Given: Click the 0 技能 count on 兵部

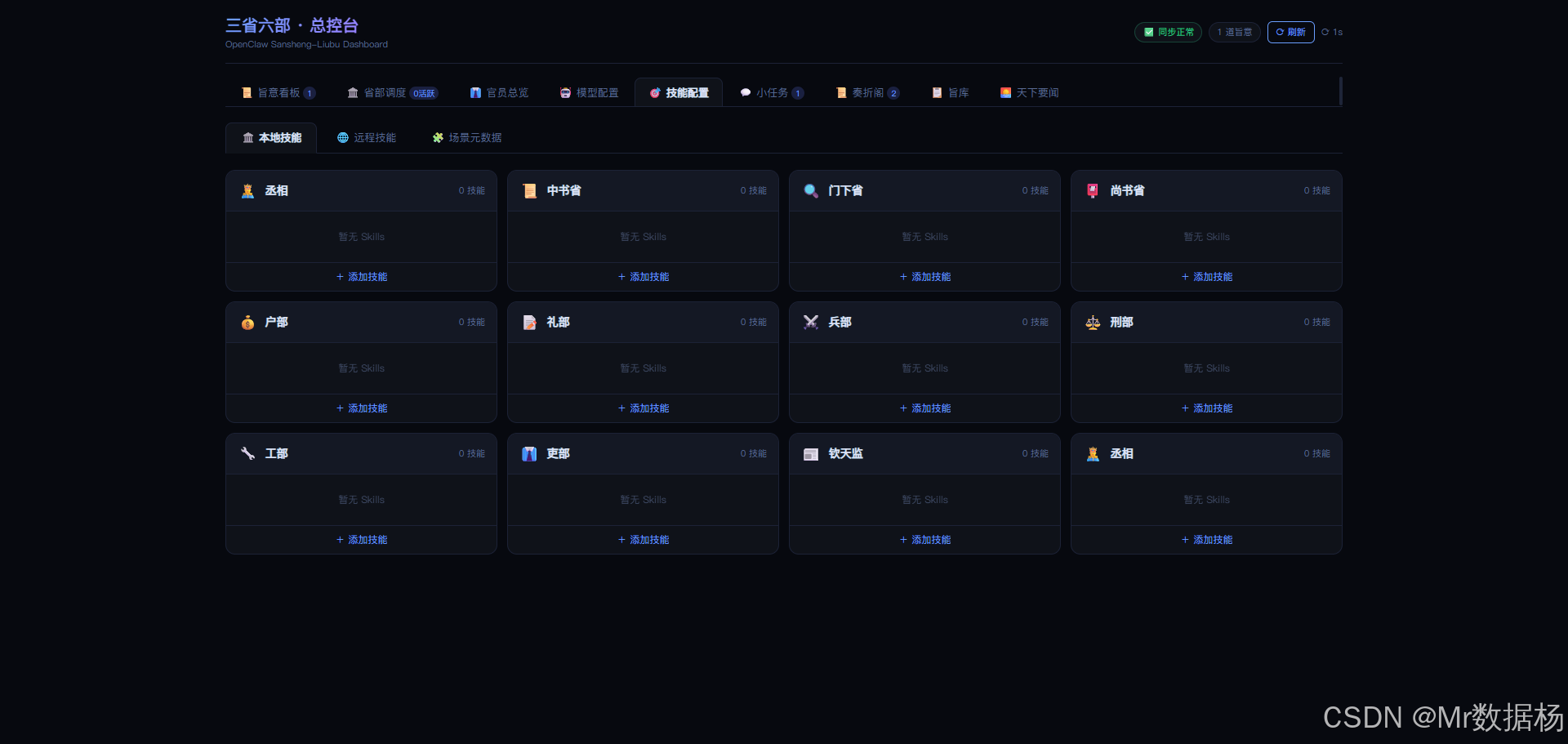Looking at the screenshot, I should (1035, 323).
